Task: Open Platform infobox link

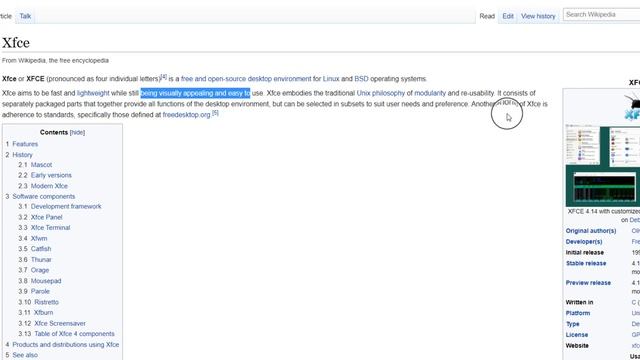Action: 578,313
